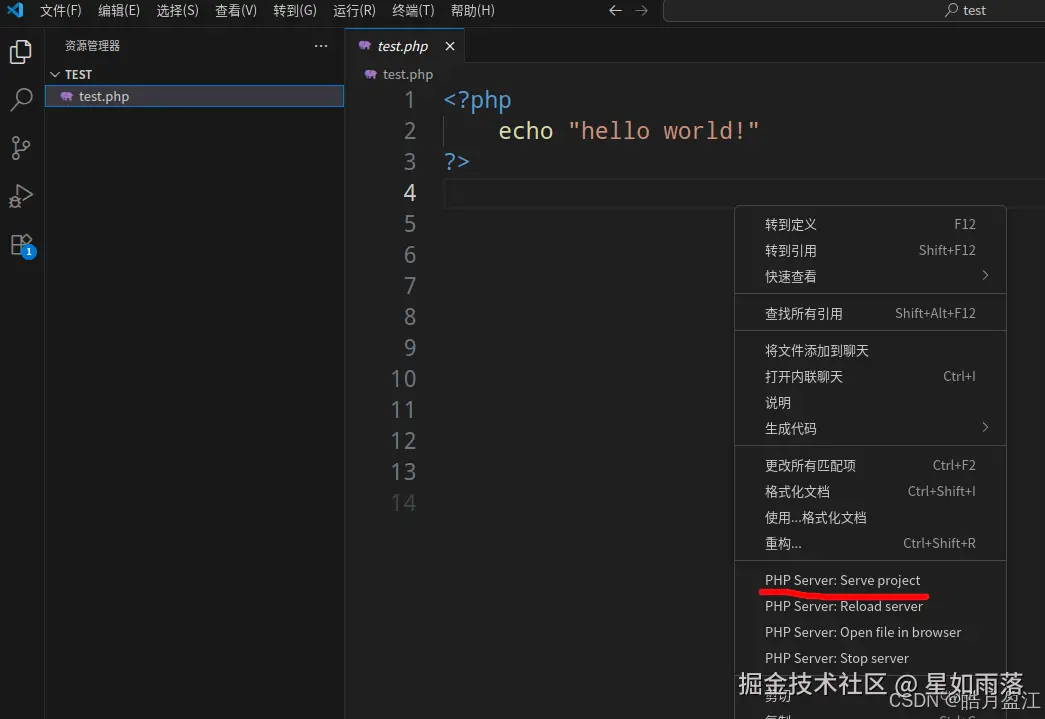Click line number 1 in the gutter
This screenshot has width=1045, height=719.
pyautogui.click(x=409, y=100)
